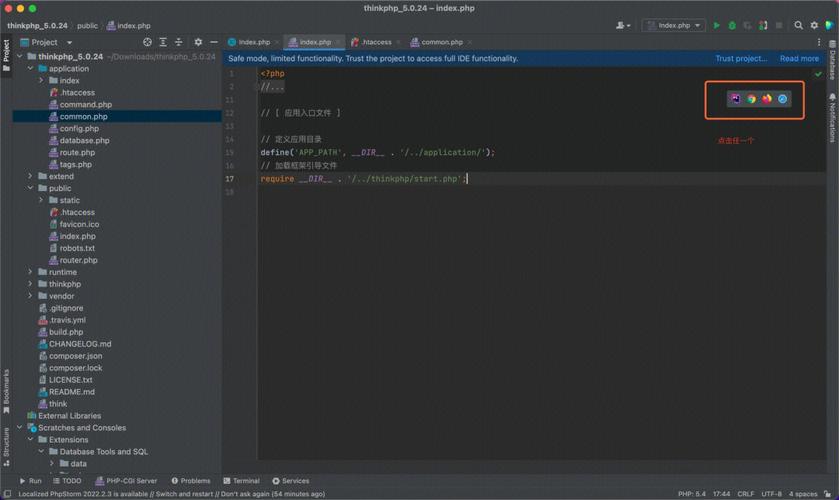Click the Read more link
The width and height of the screenshot is (839, 500).
(x=799, y=58)
